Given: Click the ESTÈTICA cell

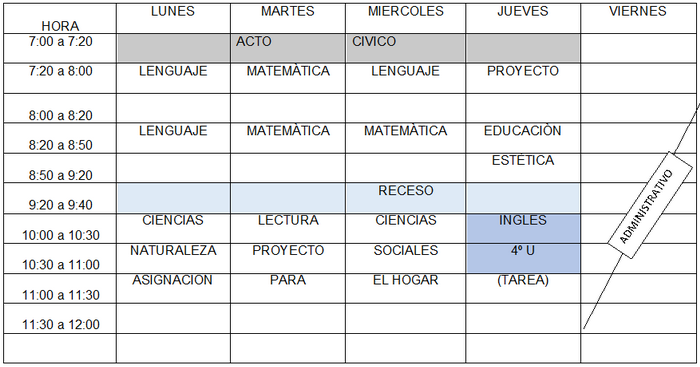Looking at the screenshot, I should point(523,168).
